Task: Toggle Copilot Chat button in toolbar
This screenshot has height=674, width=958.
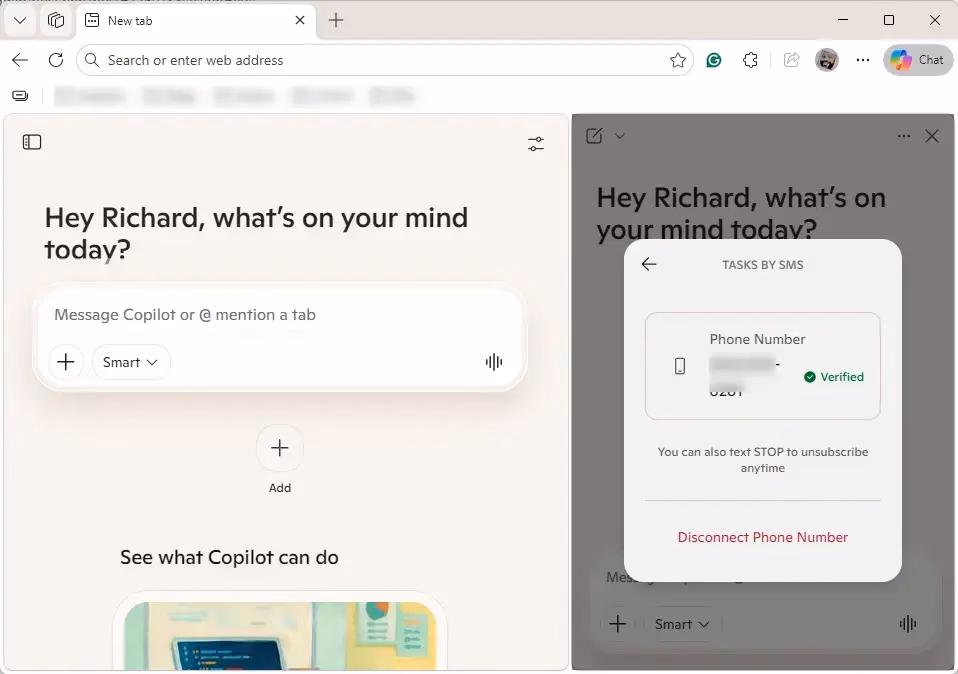Action: (x=917, y=60)
